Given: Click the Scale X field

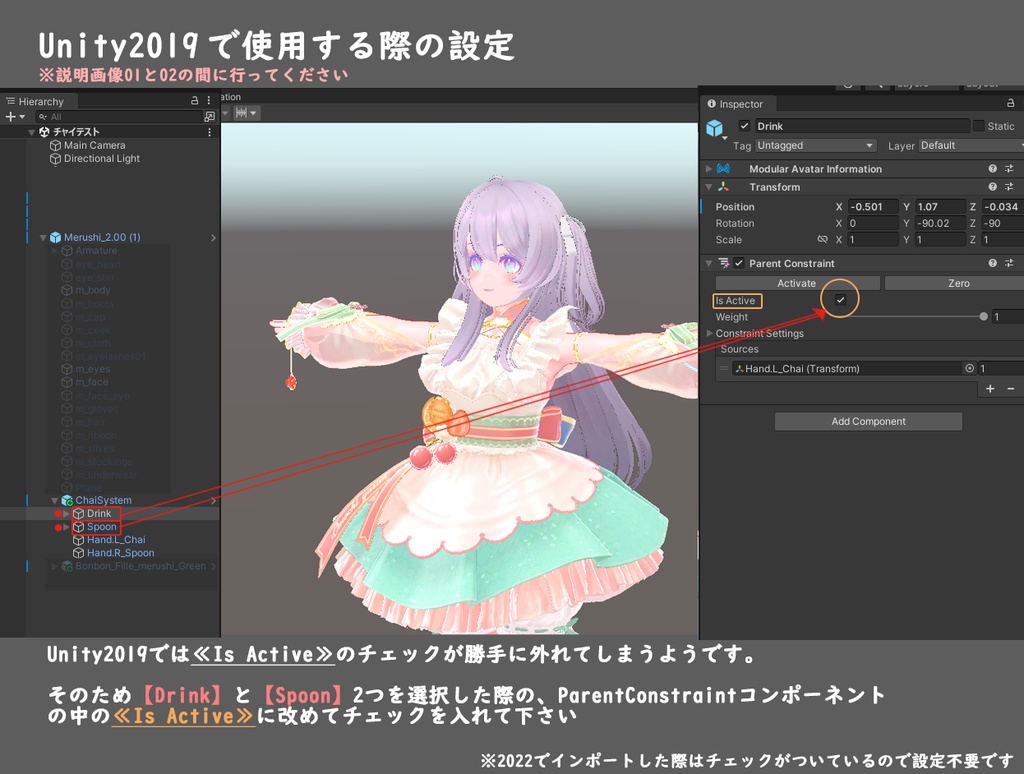Looking at the screenshot, I should tap(873, 240).
